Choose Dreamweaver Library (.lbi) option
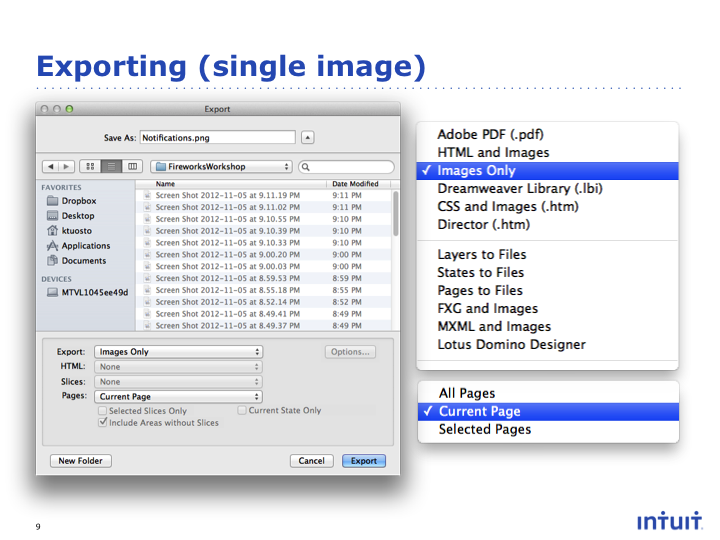 click(547, 188)
